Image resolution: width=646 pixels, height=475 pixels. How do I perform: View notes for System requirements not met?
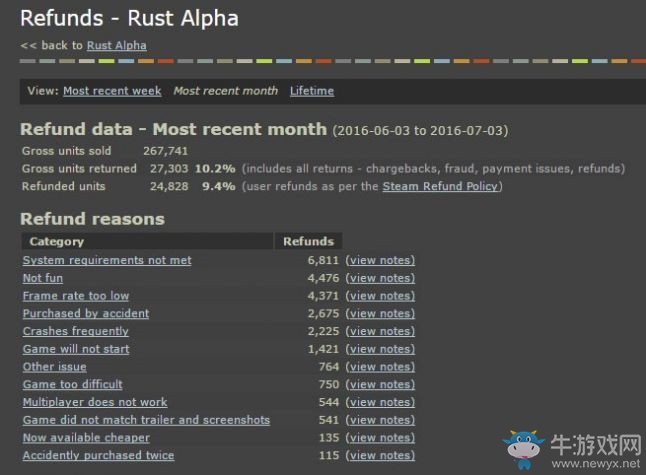pos(380,260)
